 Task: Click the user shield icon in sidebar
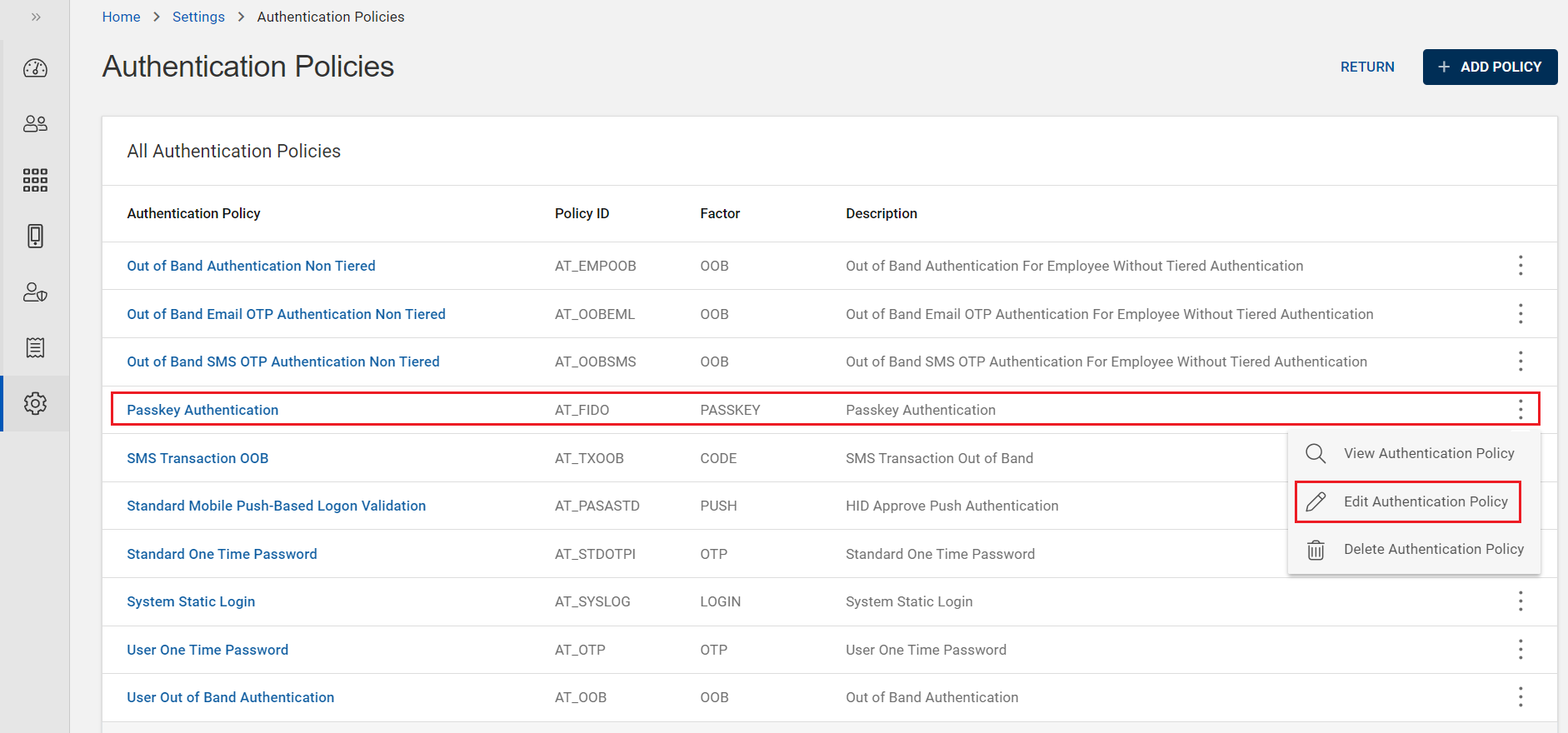35,292
